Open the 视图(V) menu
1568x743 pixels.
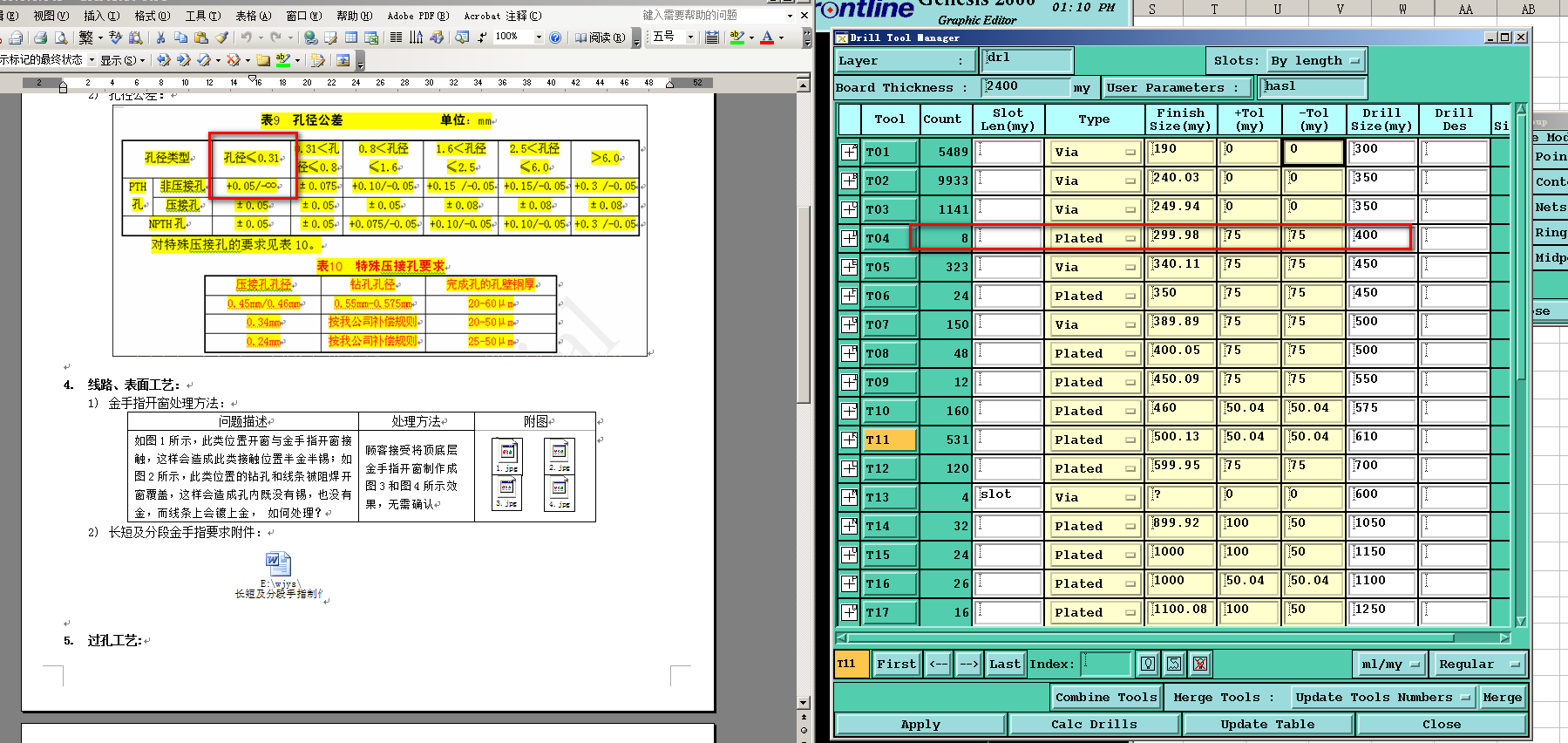51,16
